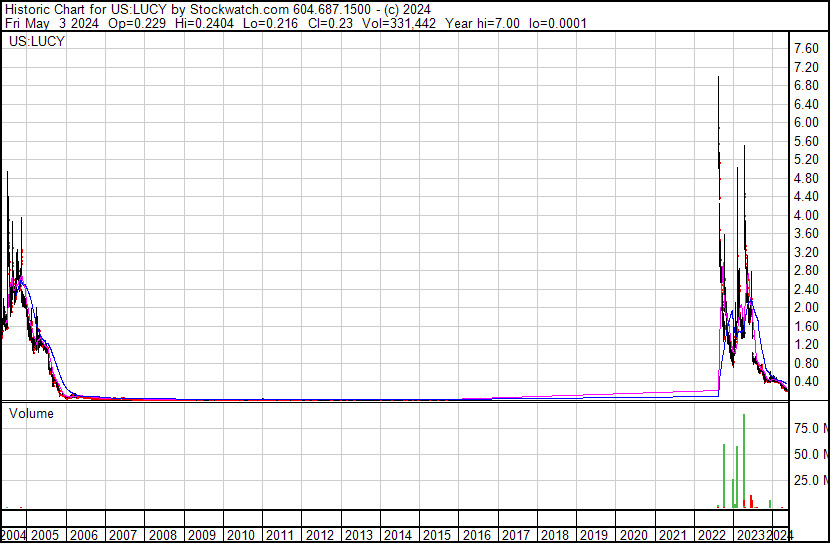830x543 pixels.
Task: Click the 3.60 price axis label
Action: [807, 233]
